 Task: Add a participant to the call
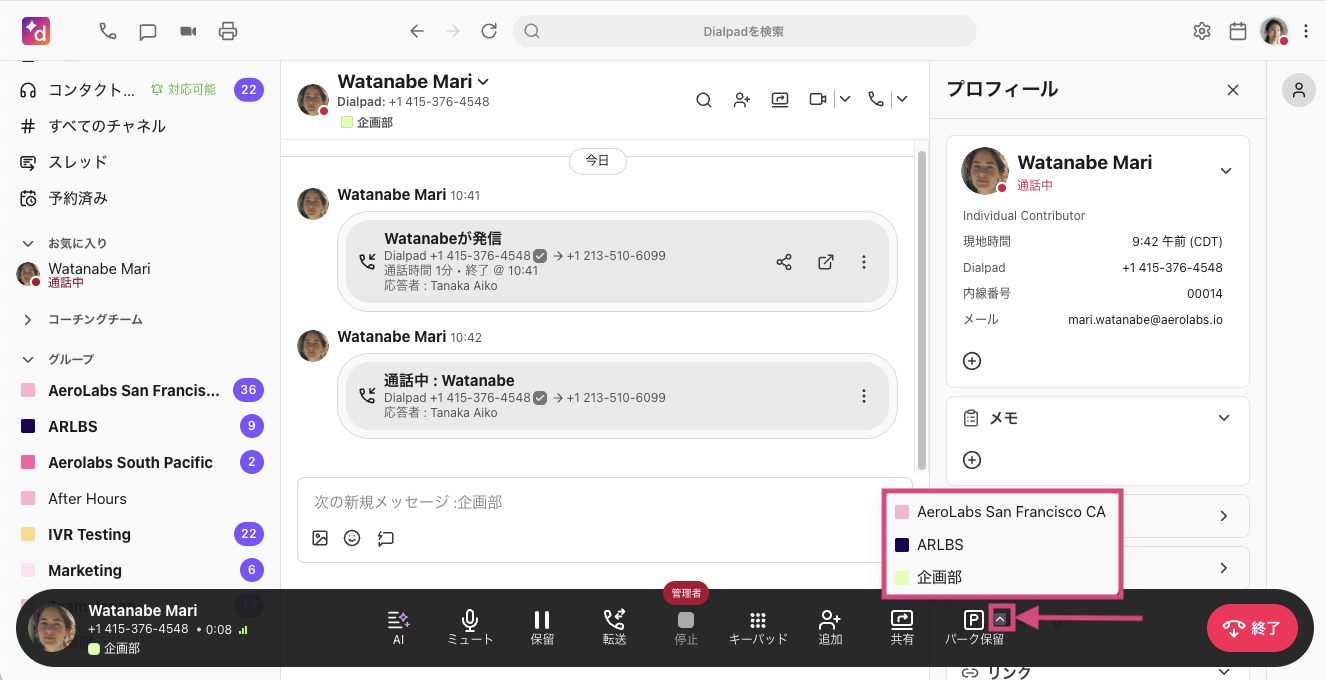[x=830, y=621]
